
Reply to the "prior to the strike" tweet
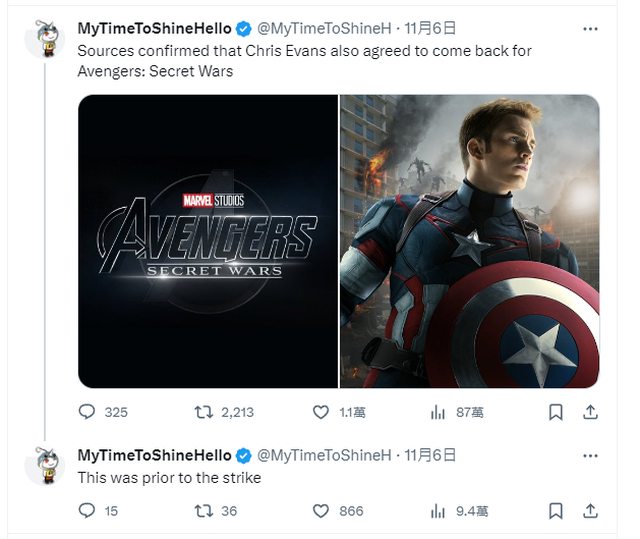tap(88, 511)
